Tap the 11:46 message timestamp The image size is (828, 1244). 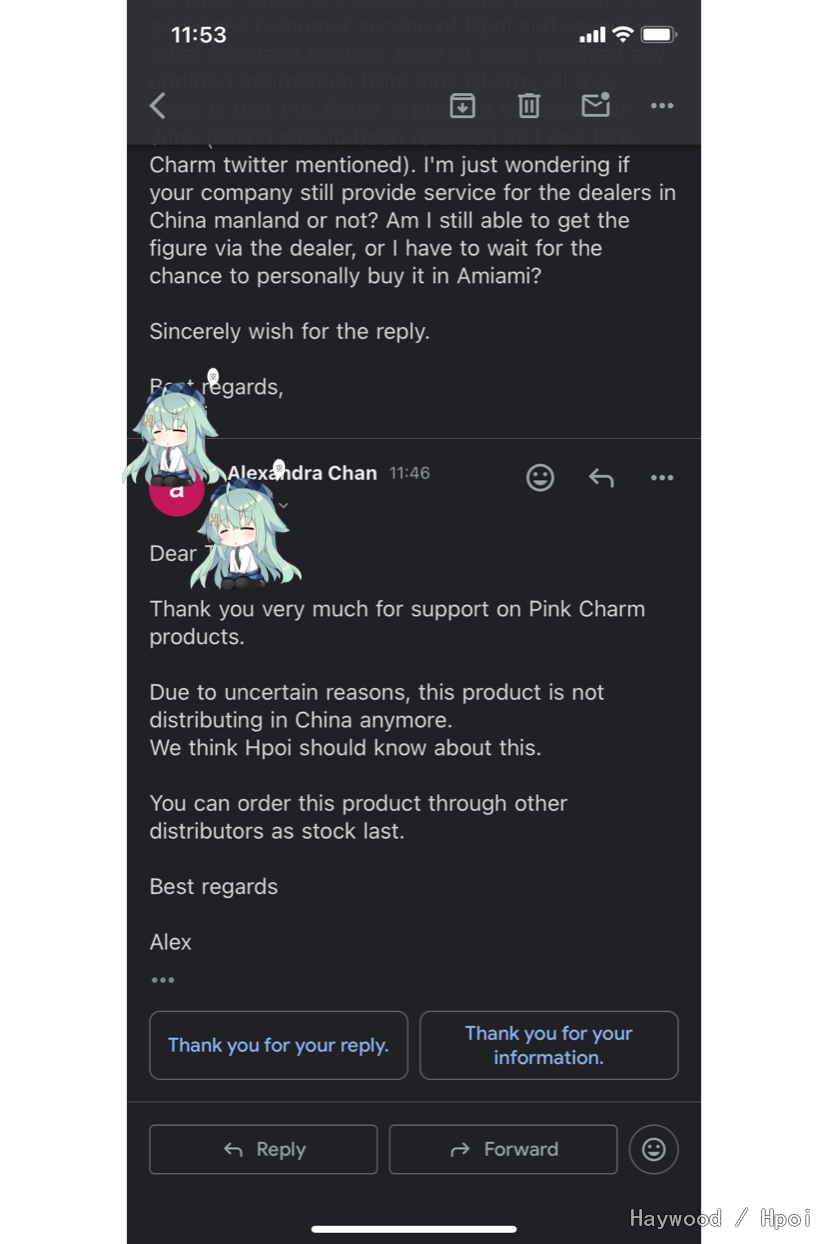(x=409, y=473)
